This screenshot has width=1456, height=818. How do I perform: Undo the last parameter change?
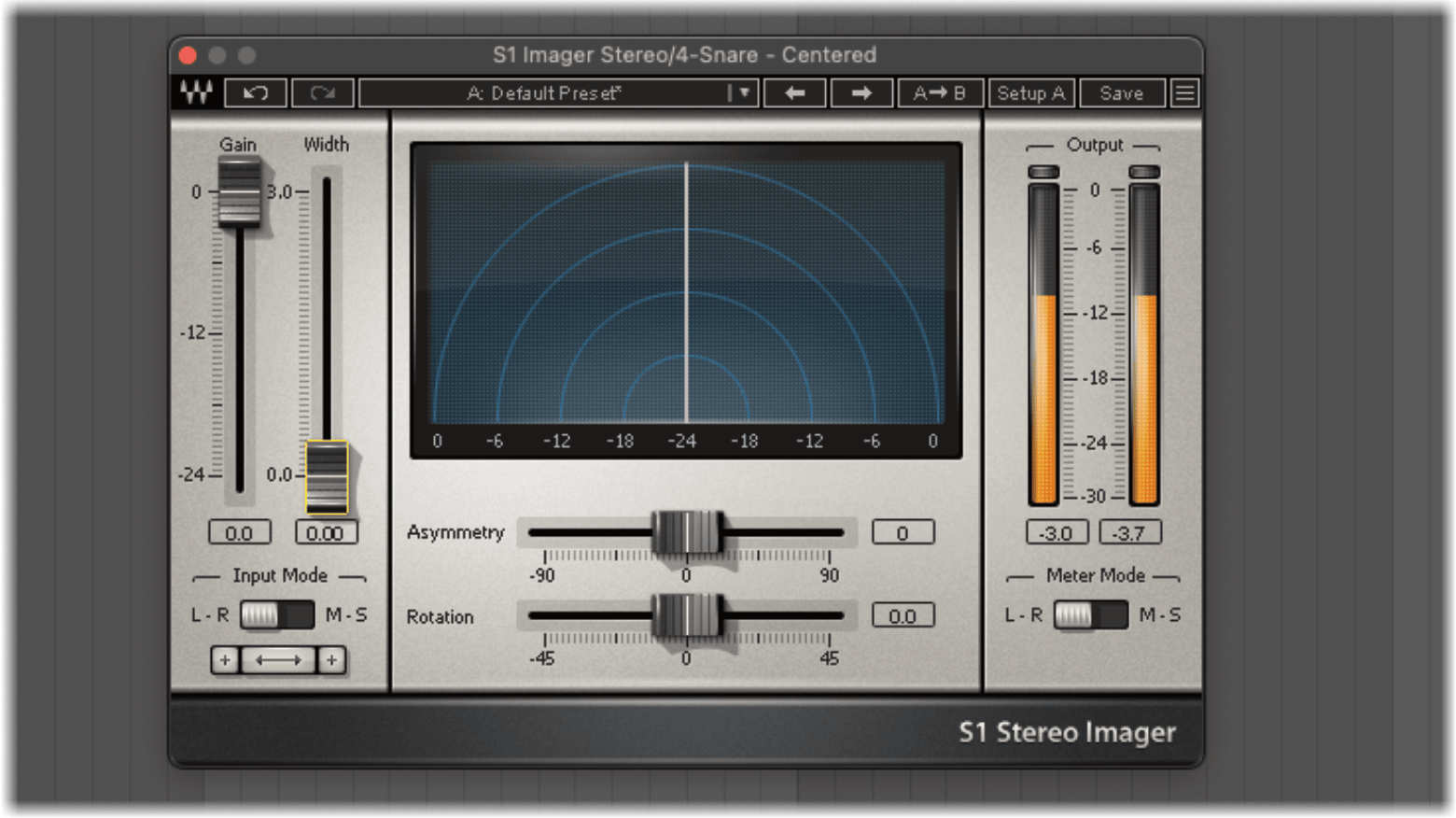click(x=255, y=93)
